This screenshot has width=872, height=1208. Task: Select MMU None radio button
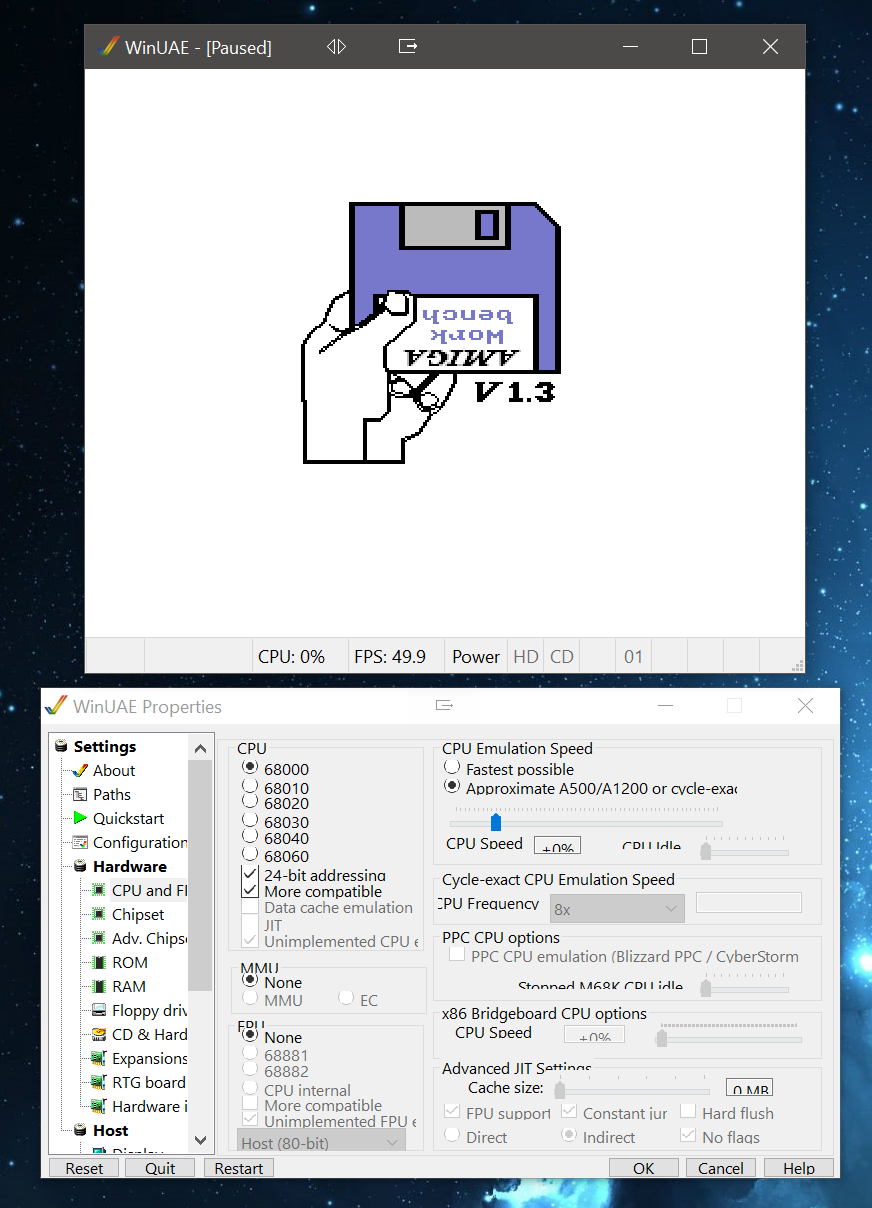[250, 980]
